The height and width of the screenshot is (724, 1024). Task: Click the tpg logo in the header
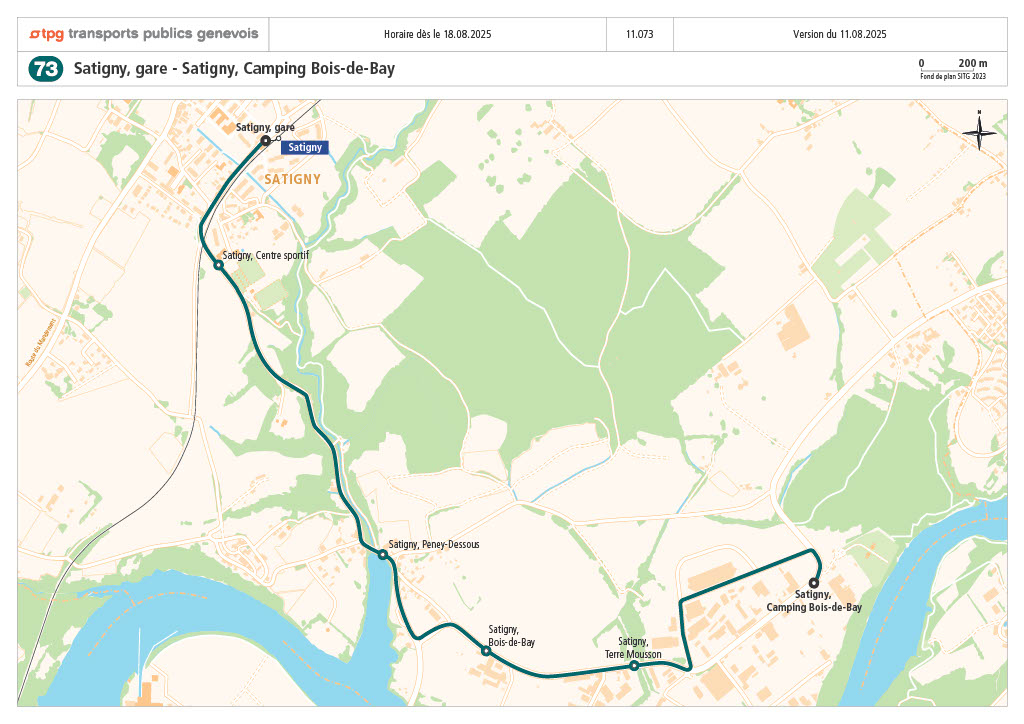pyautogui.click(x=143, y=34)
